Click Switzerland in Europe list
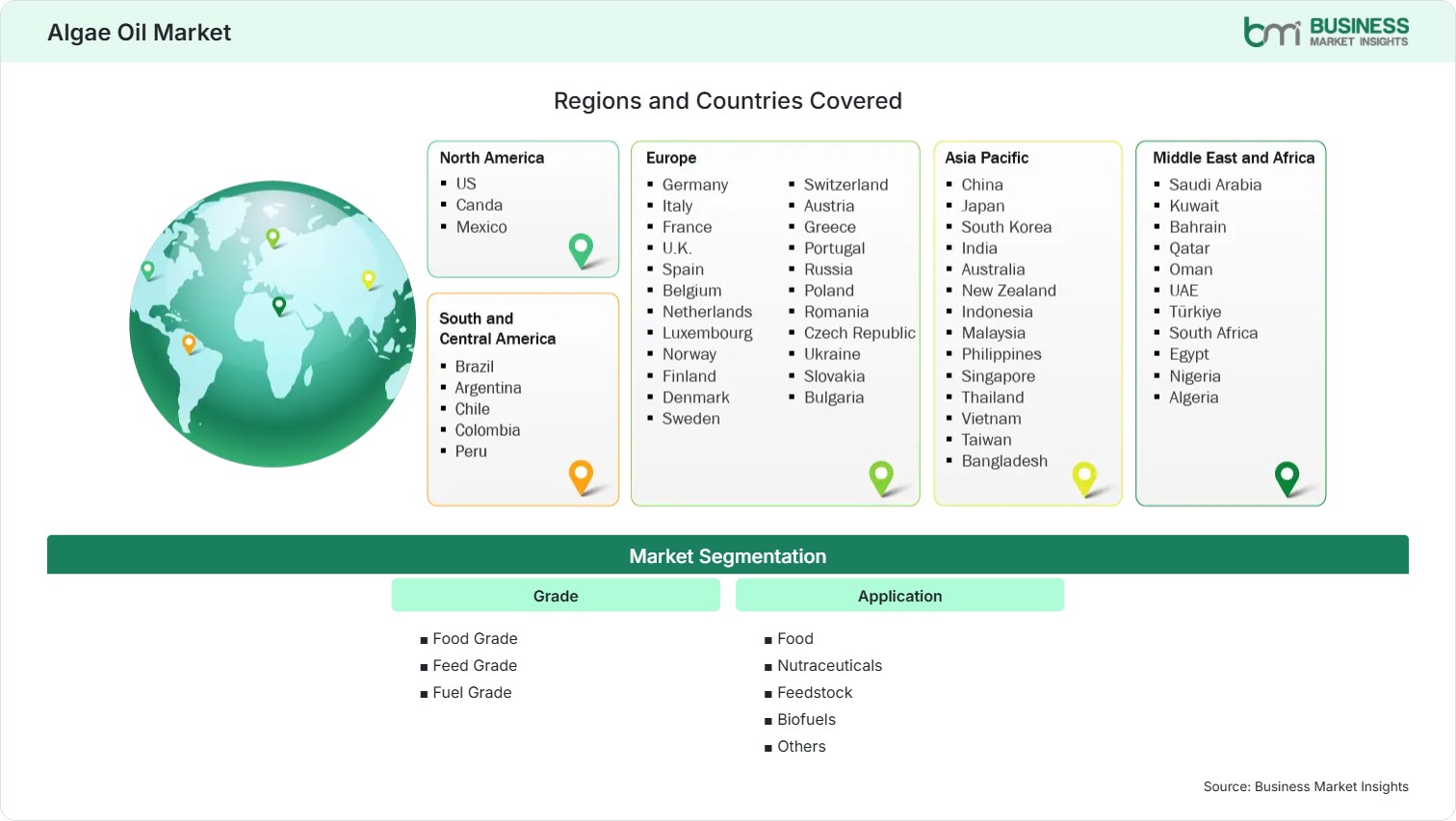This screenshot has height=821, width=1456. pyautogui.click(x=846, y=185)
